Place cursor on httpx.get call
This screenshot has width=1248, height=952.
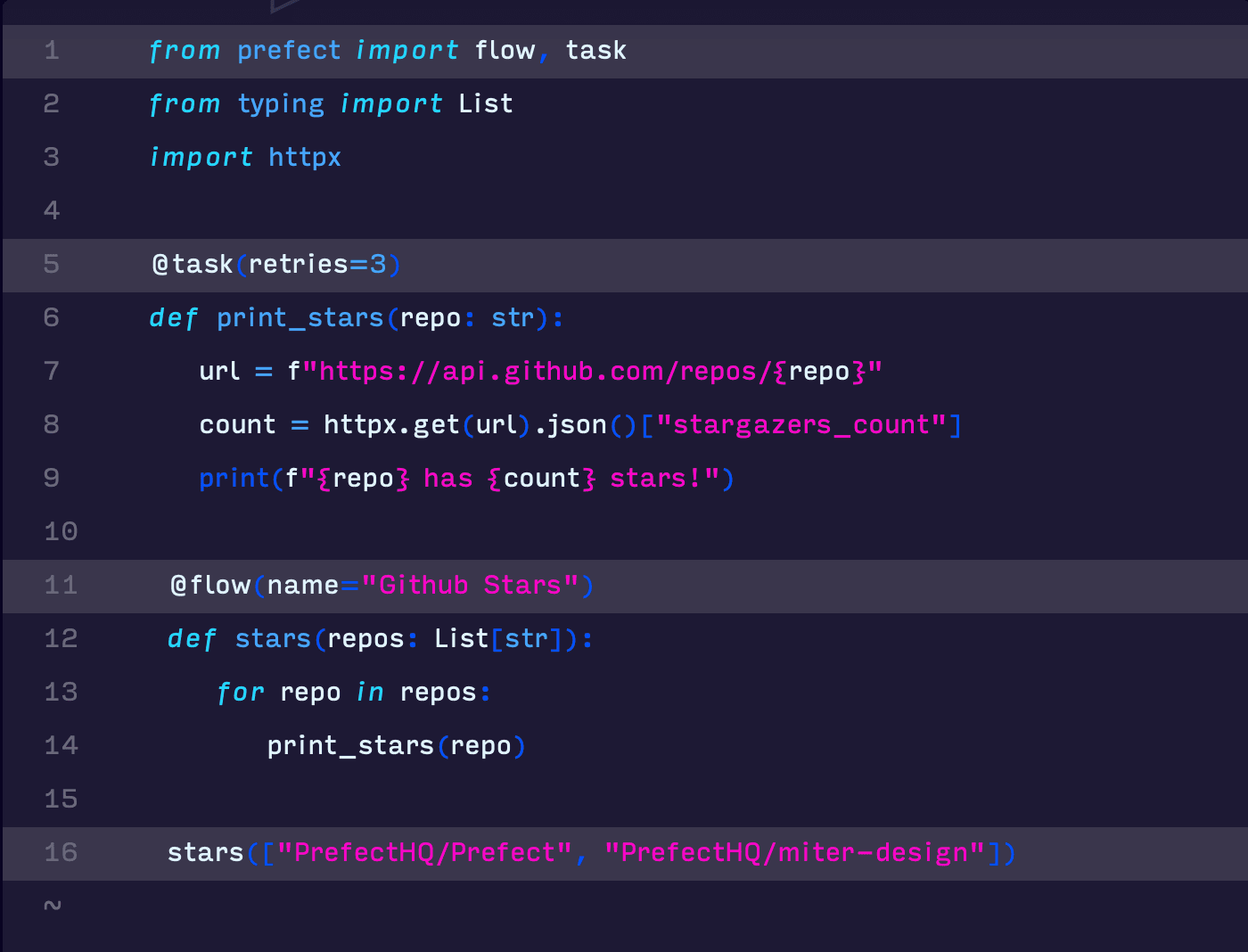click(391, 425)
